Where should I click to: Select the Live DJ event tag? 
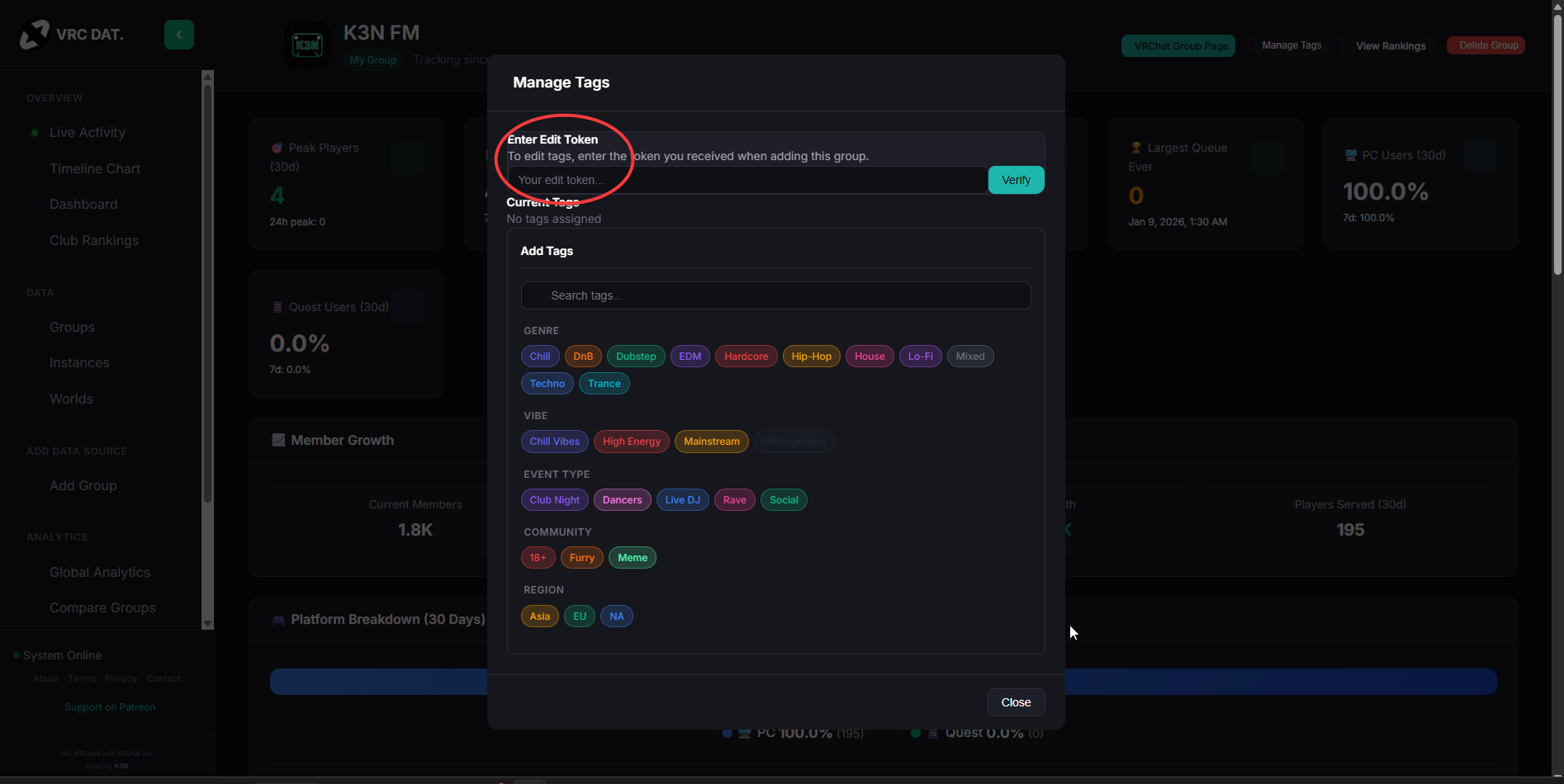coord(682,500)
